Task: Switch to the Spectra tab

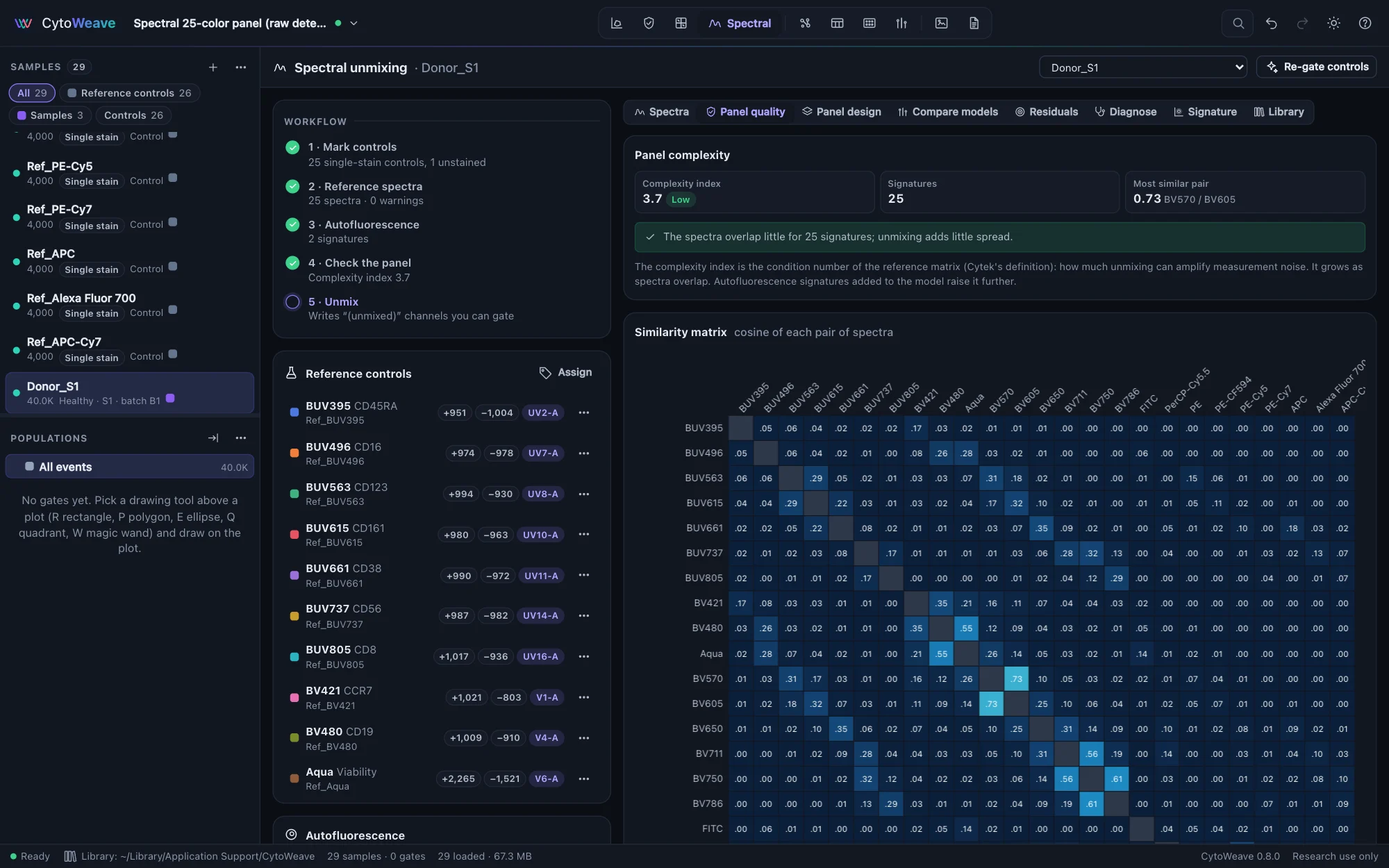Action: click(662, 112)
